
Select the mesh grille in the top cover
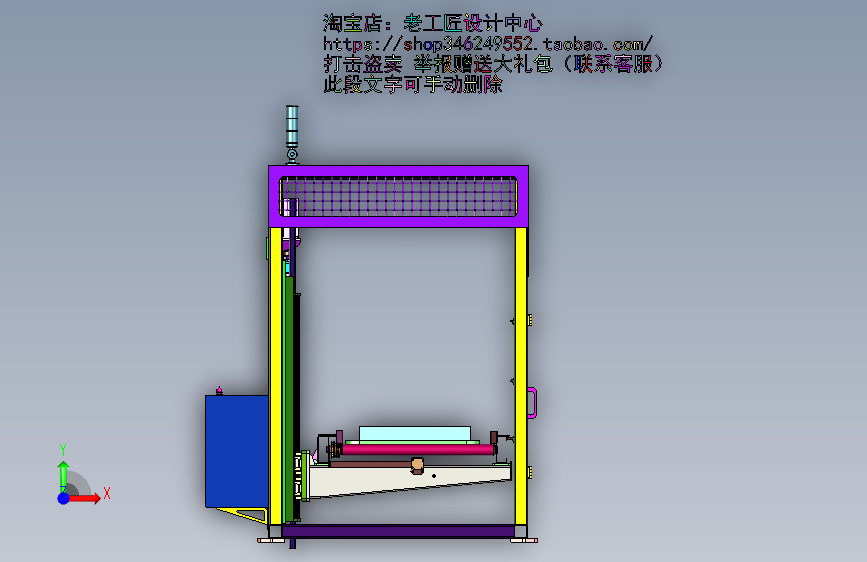tap(398, 196)
